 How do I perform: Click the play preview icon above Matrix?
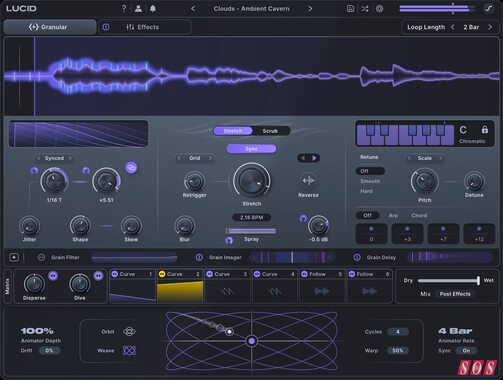(14, 257)
